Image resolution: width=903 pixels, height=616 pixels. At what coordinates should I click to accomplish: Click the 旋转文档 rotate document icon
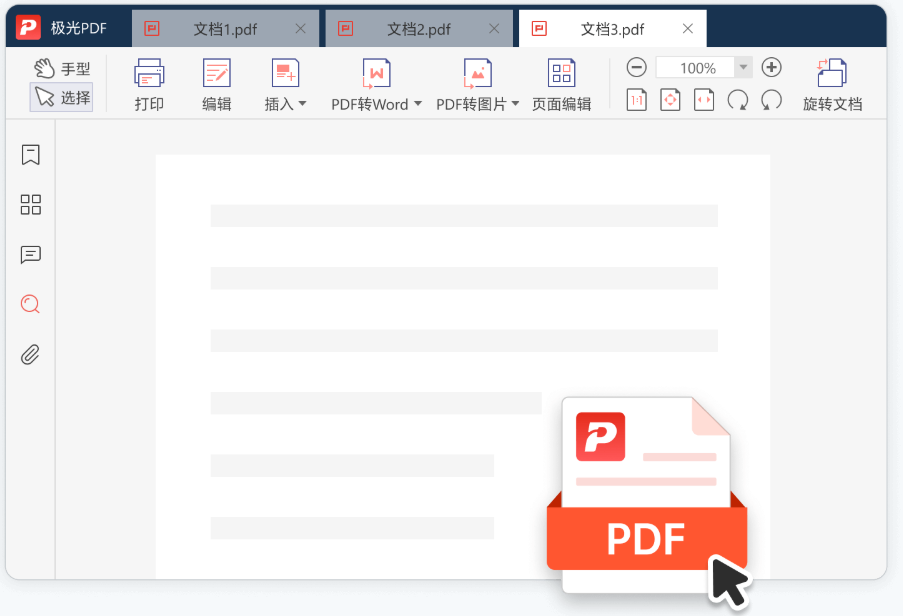pyautogui.click(x=832, y=73)
